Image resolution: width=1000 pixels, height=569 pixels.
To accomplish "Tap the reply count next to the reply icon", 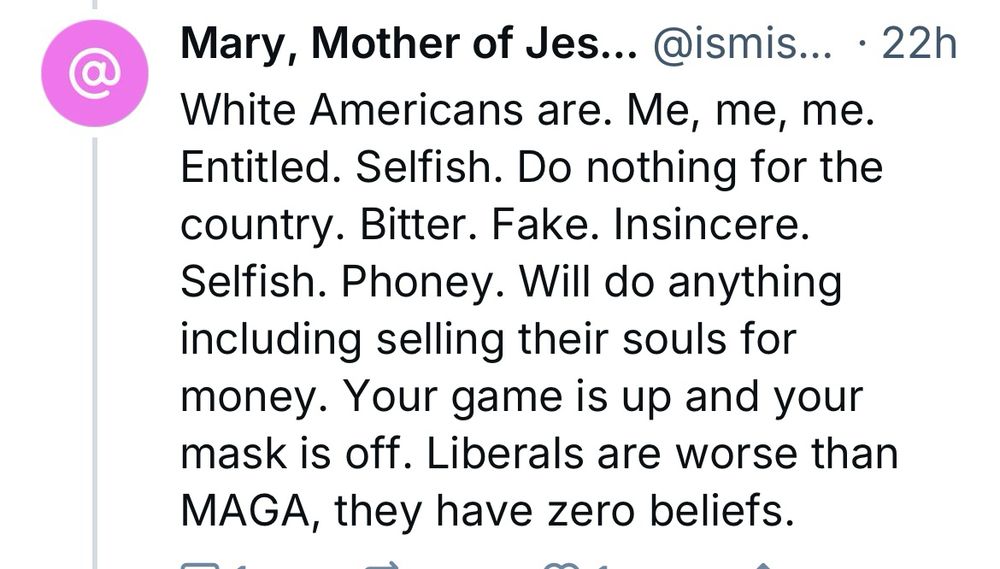I will (x=240, y=566).
